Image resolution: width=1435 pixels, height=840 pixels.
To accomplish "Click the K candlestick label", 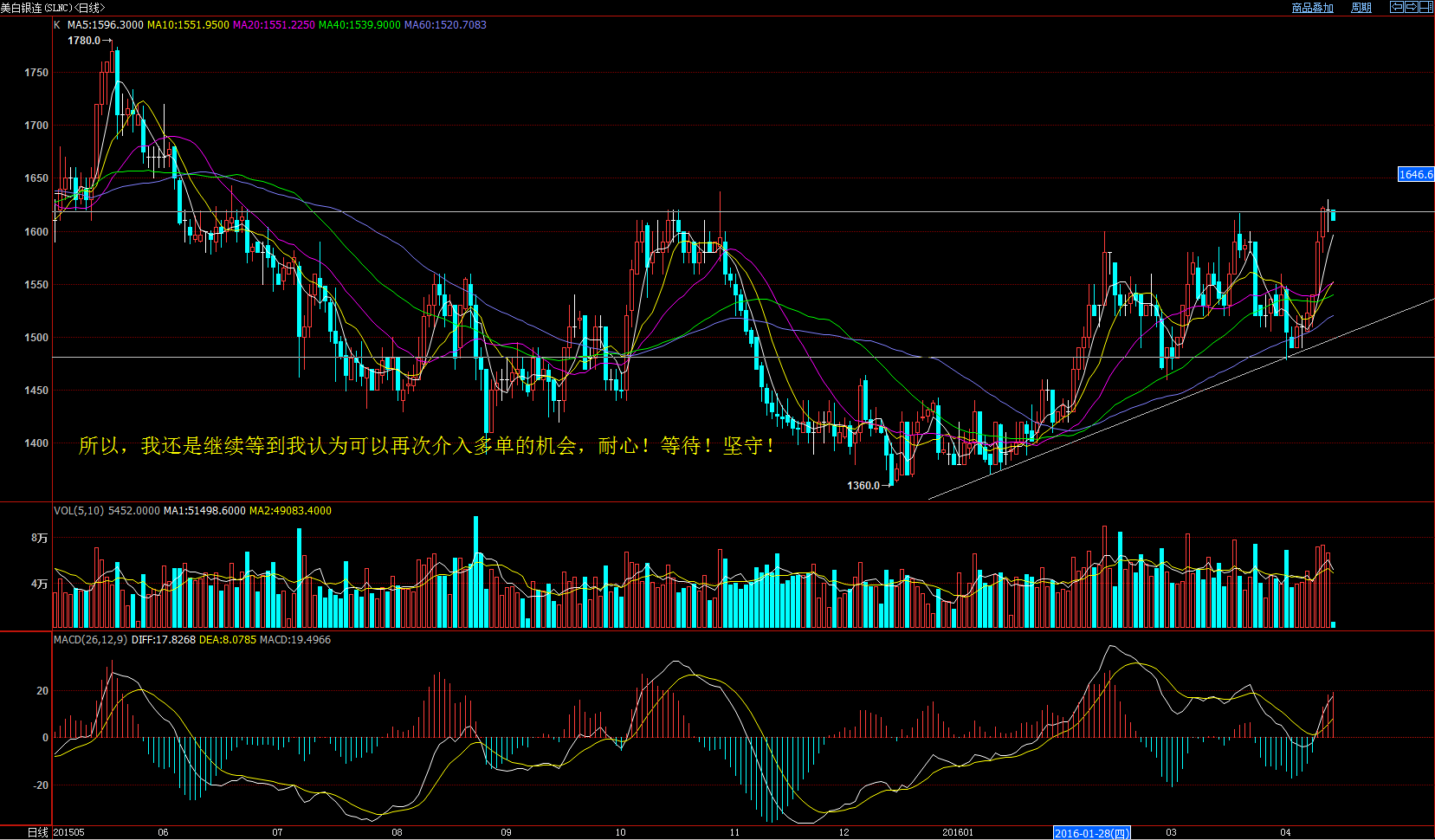I will (x=57, y=25).
